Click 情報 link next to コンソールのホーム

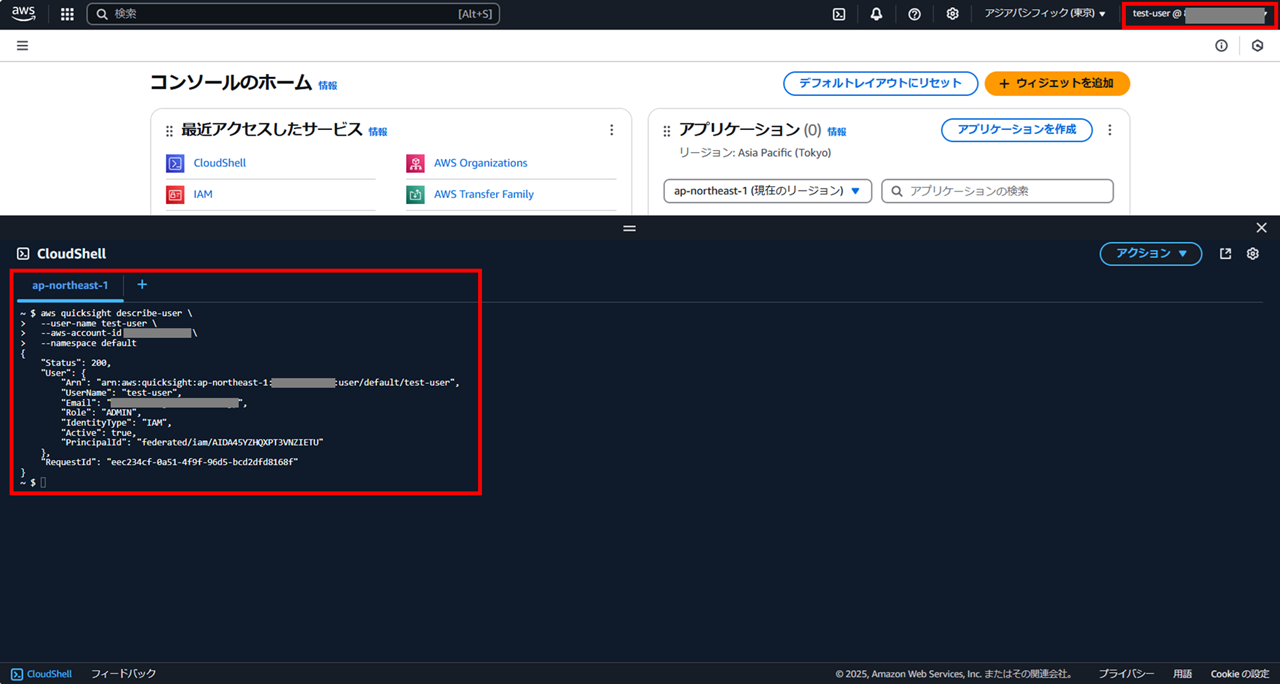328,86
